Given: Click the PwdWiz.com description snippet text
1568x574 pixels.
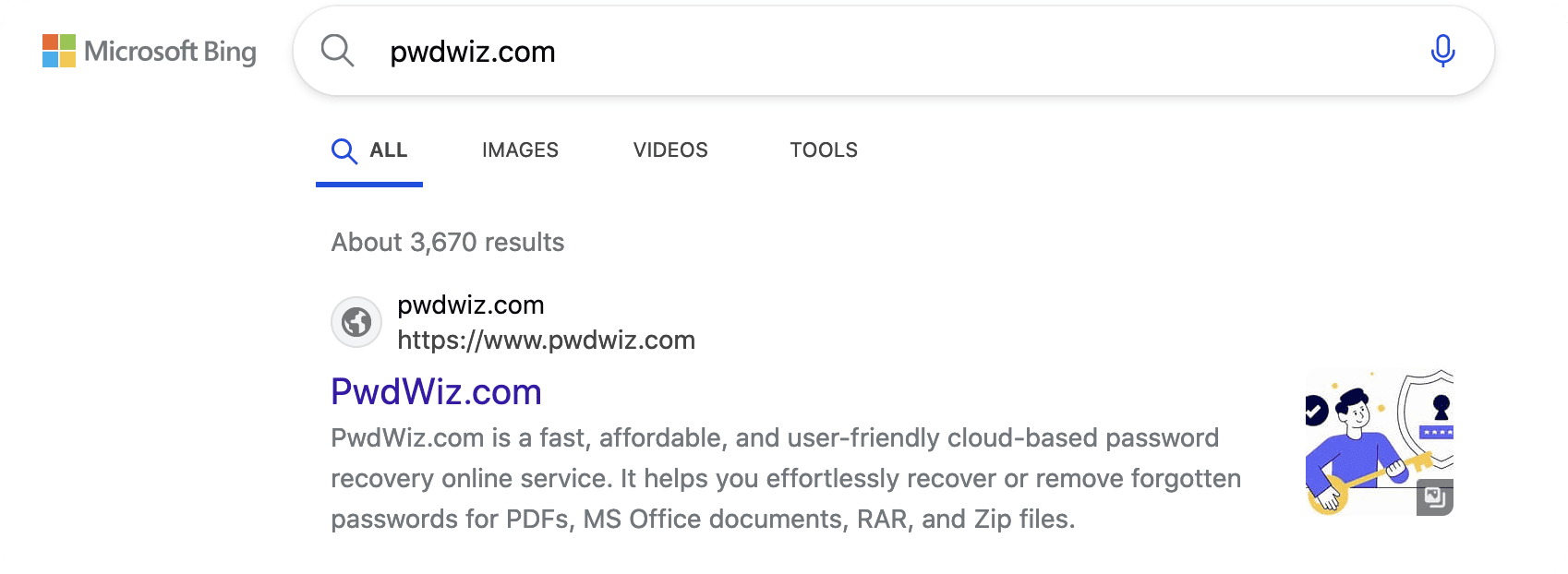Looking at the screenshot, I should pyautogui.click(x=785, y=478).
